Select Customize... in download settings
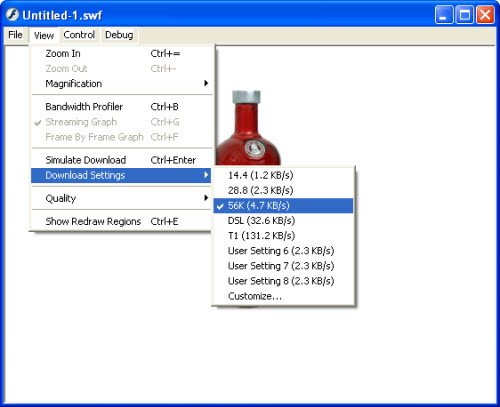This screenshot has width=500, height=407. point(283,296)
